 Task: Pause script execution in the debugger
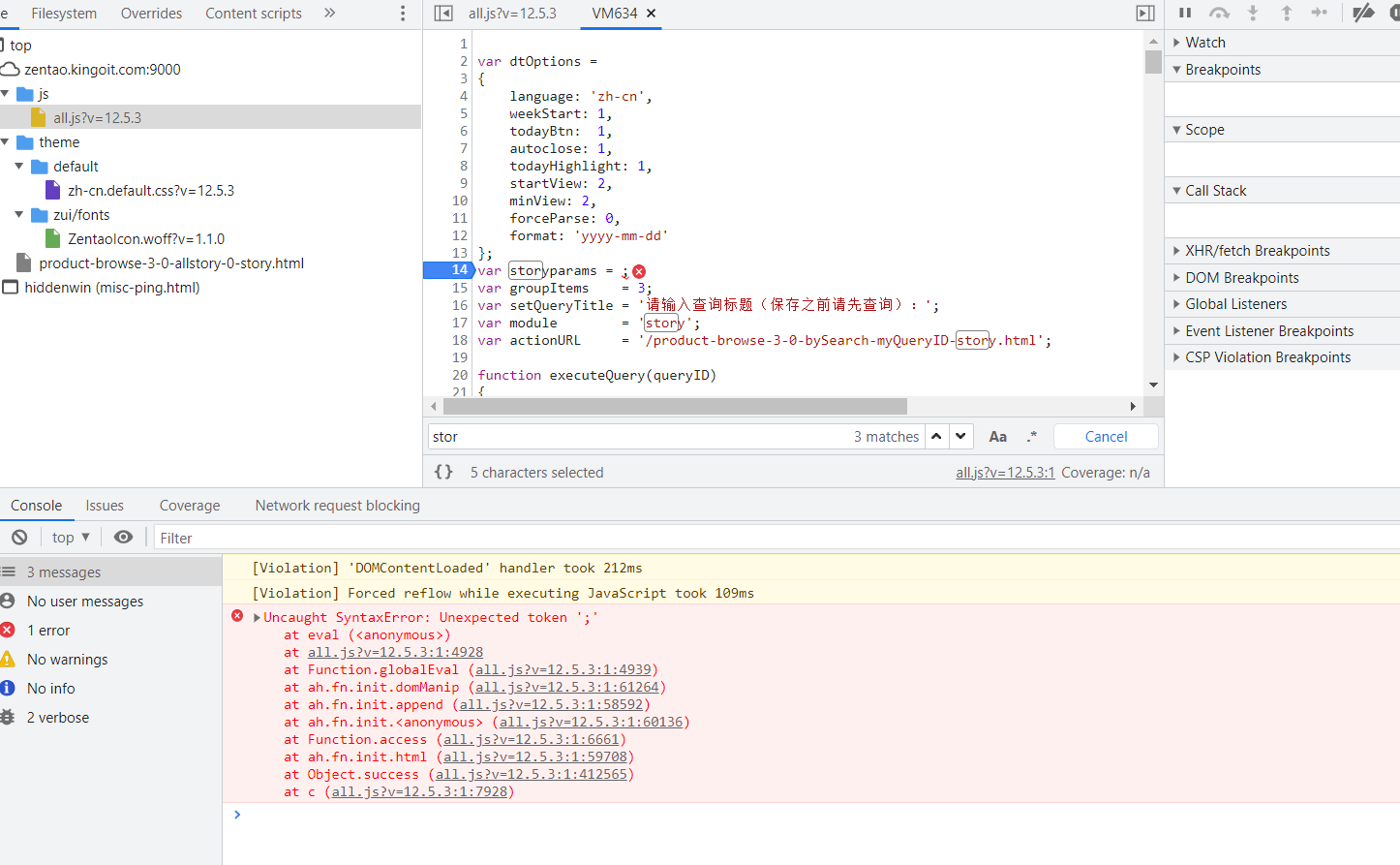click(x=1184, y=13)
